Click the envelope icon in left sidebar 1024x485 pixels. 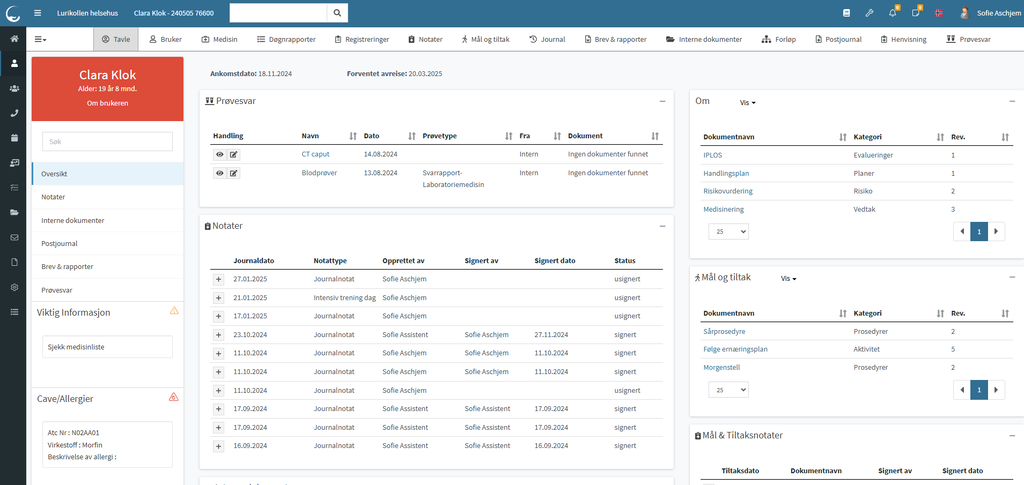pos(14,237)
